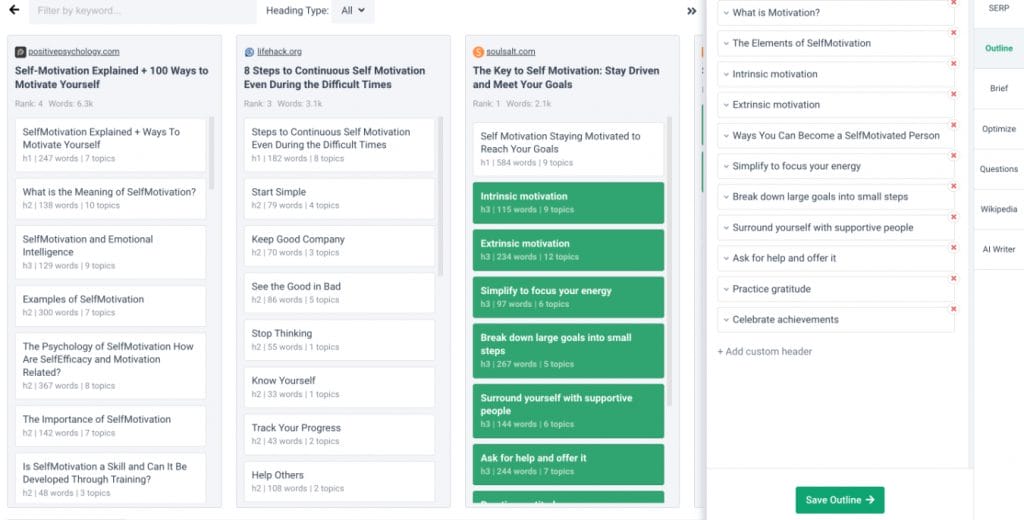The image size is (1024, 520).
Task: Delete 'Break down large goals' outline item
Action: (x=953, y=186)
